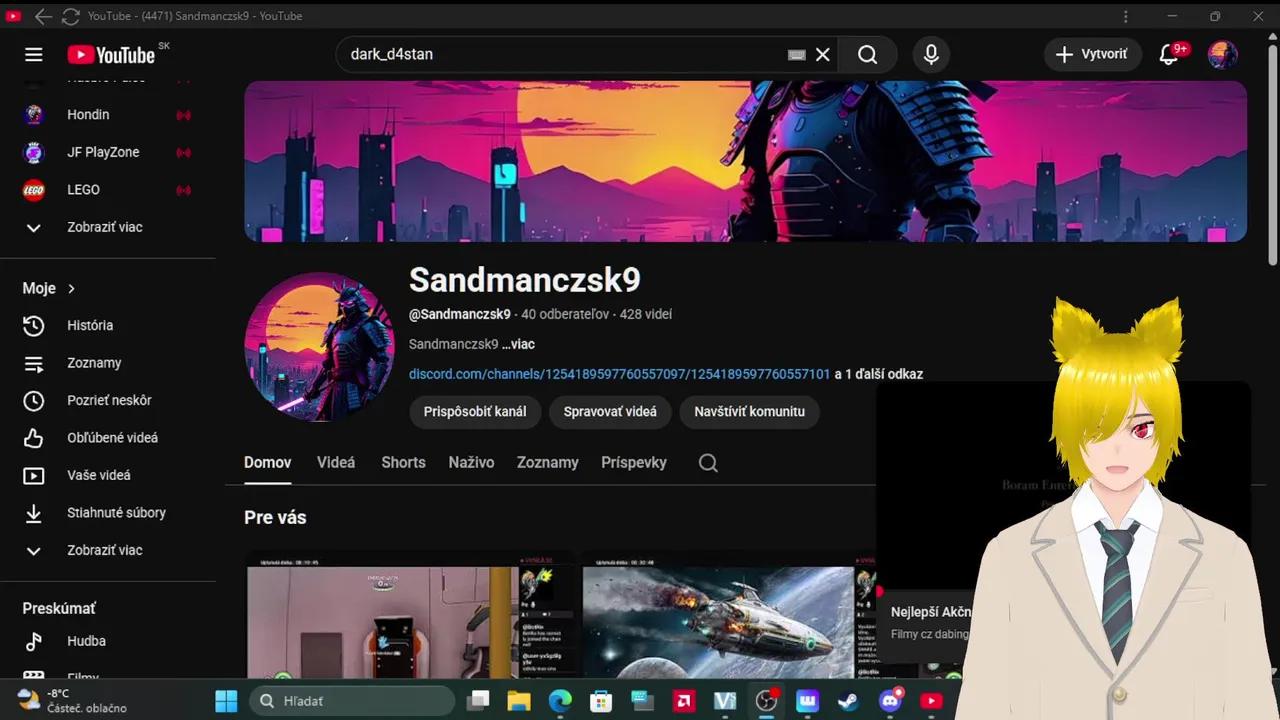
Task: Open Task View on taskbar
Action: pos(480,701)
